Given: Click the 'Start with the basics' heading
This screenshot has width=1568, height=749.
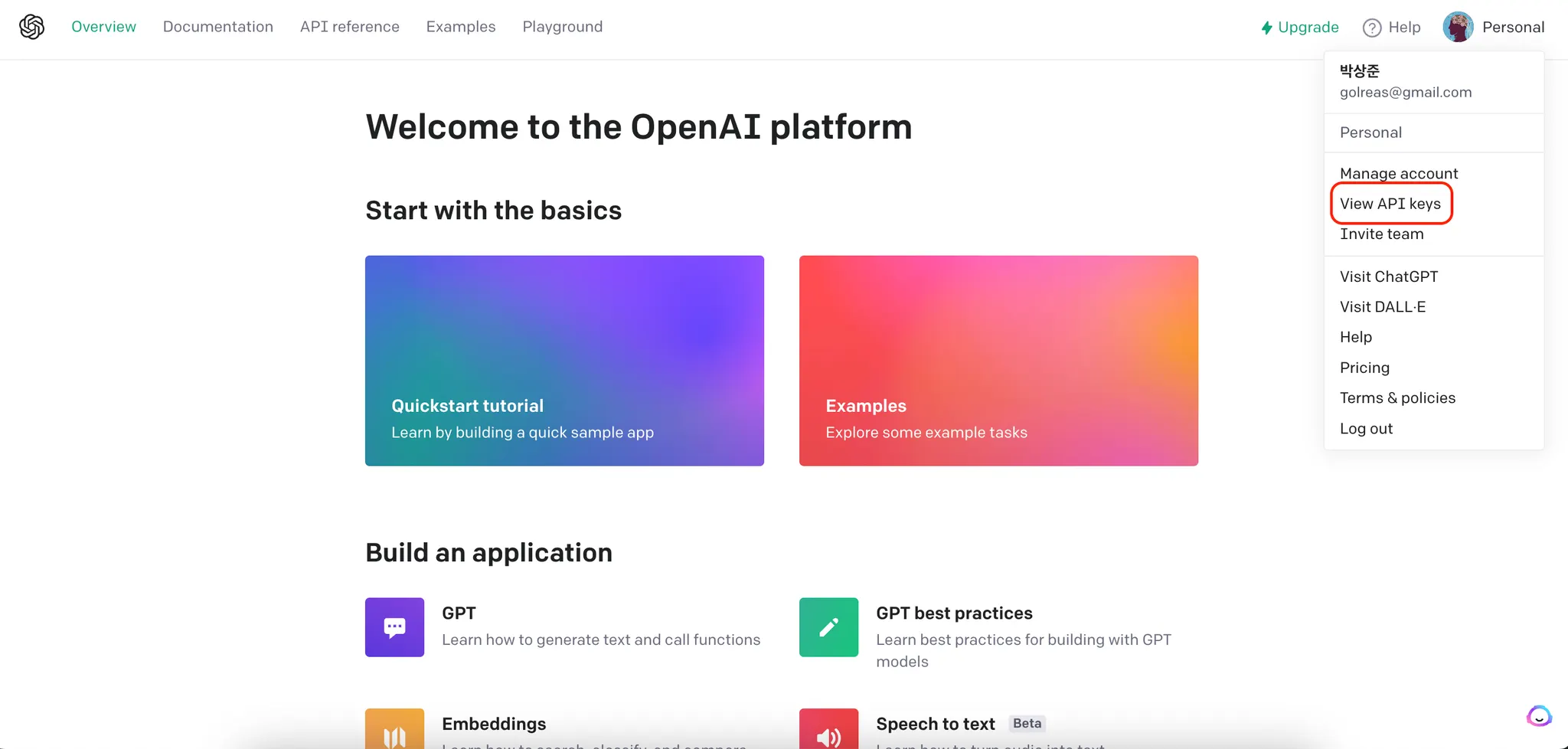Looking at the screenshot, I should click(494, 211).
